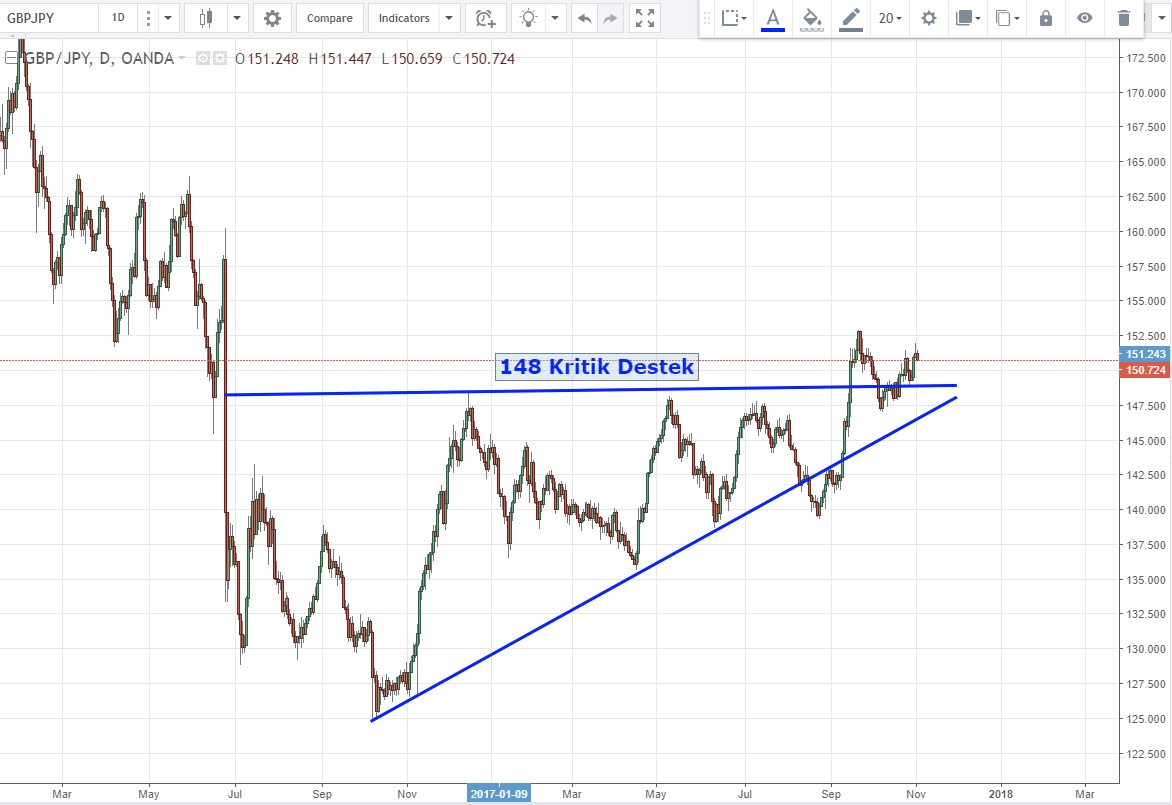Delete the selected drawing with trash icon

[x=1123, y=18]
